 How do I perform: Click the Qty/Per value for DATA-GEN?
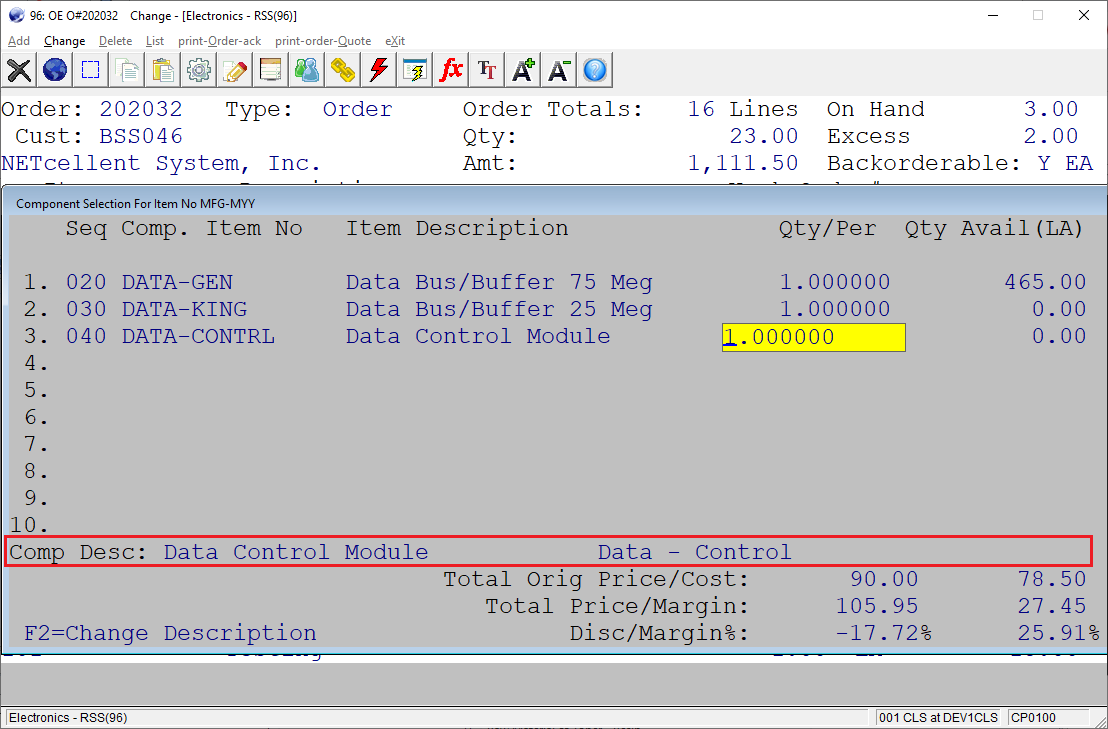[x=835, y=283]
